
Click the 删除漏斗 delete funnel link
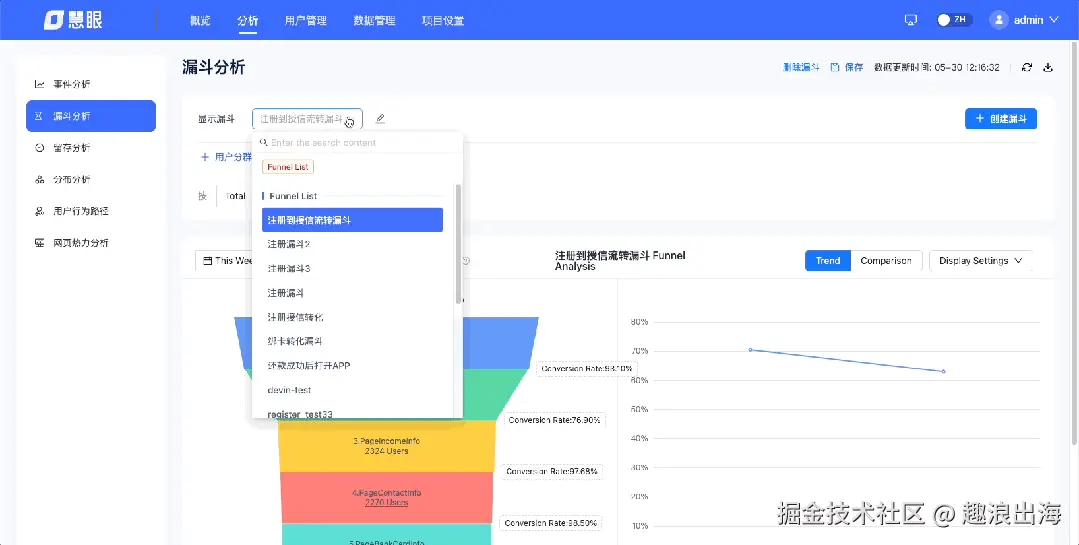click(x=801, y=67)
